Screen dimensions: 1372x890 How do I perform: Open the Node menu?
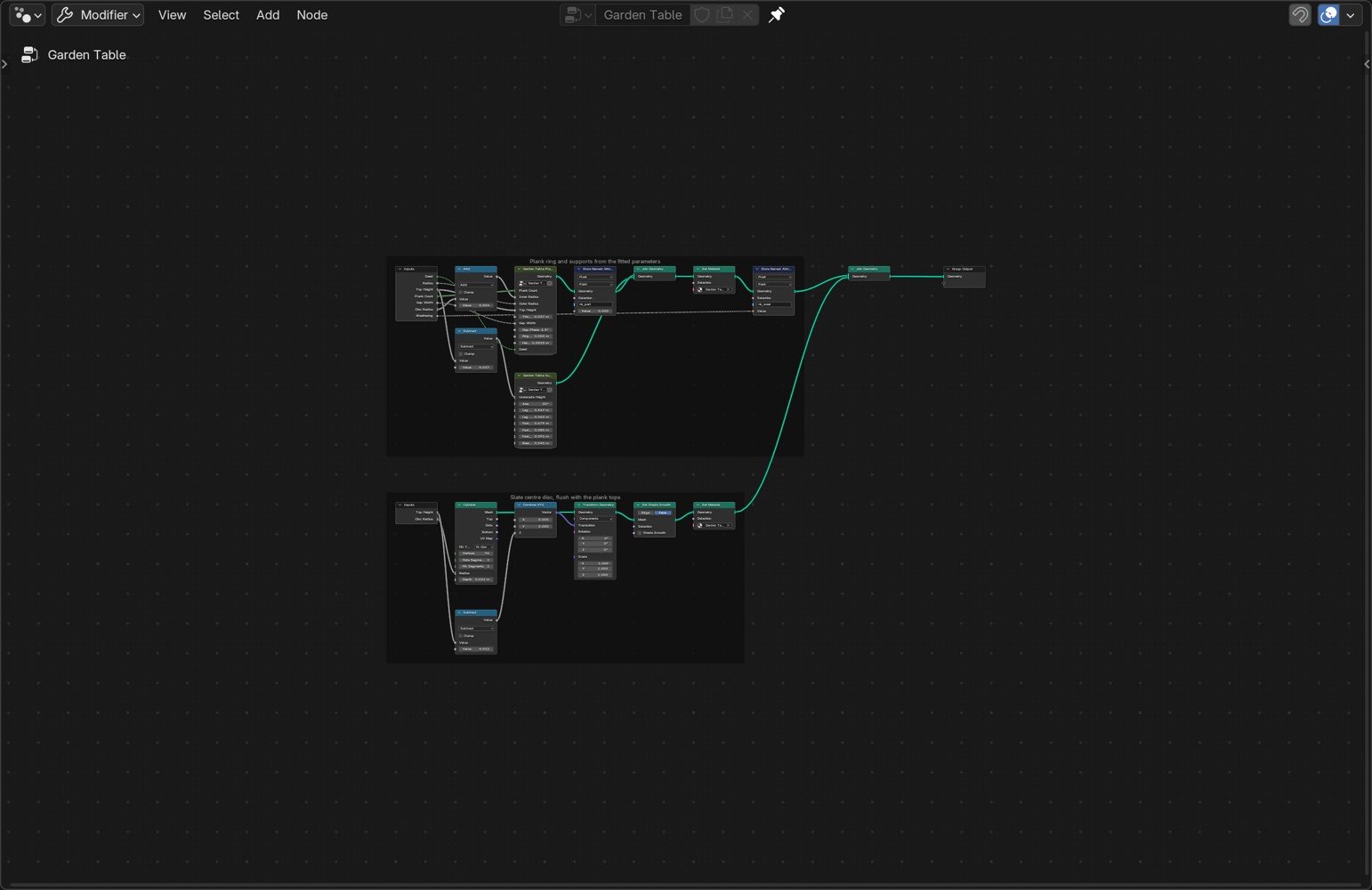tap(312, 15)
